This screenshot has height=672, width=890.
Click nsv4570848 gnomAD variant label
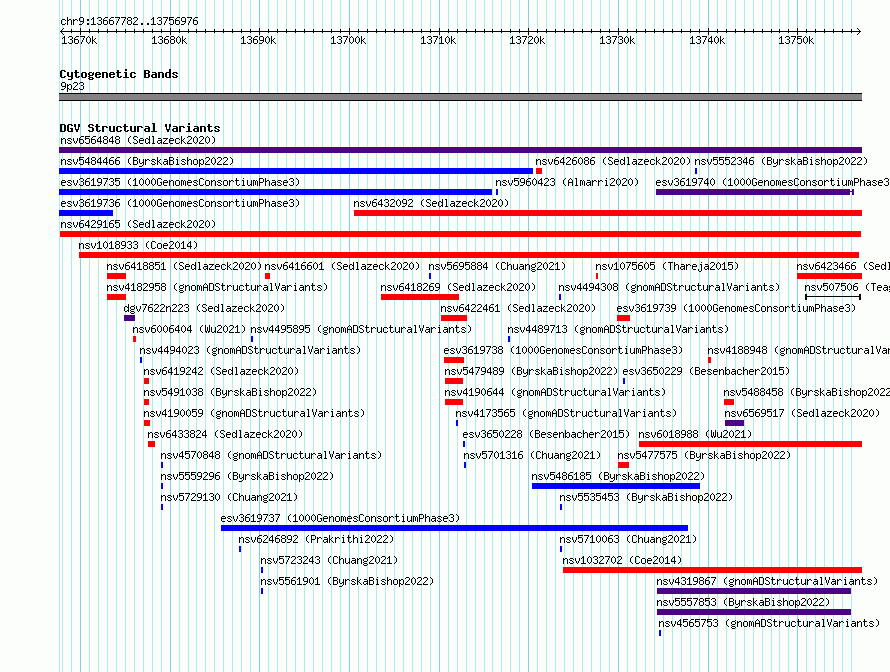271,455
